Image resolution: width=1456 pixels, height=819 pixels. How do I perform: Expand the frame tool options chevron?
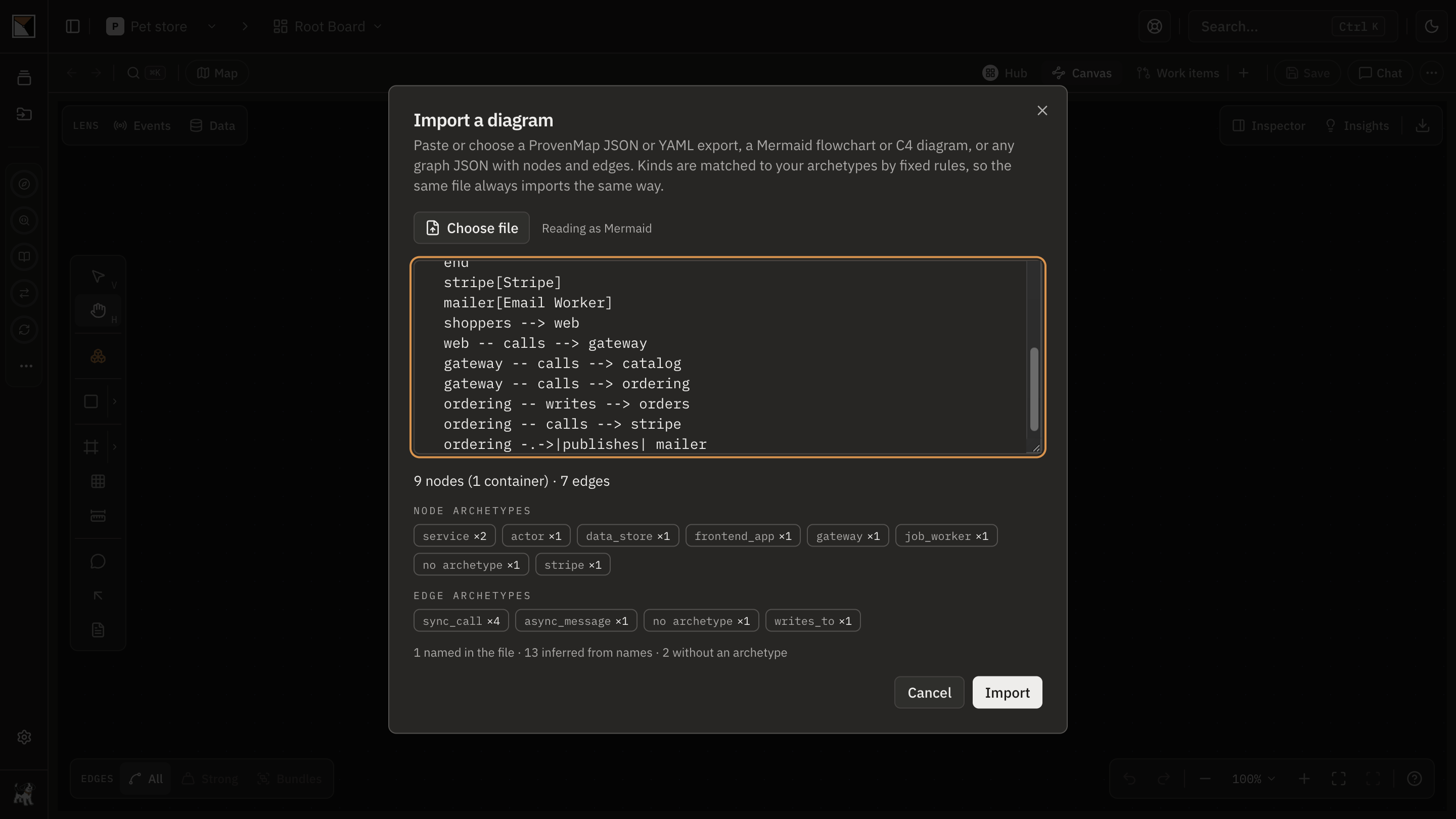click(x=115, y=447)
